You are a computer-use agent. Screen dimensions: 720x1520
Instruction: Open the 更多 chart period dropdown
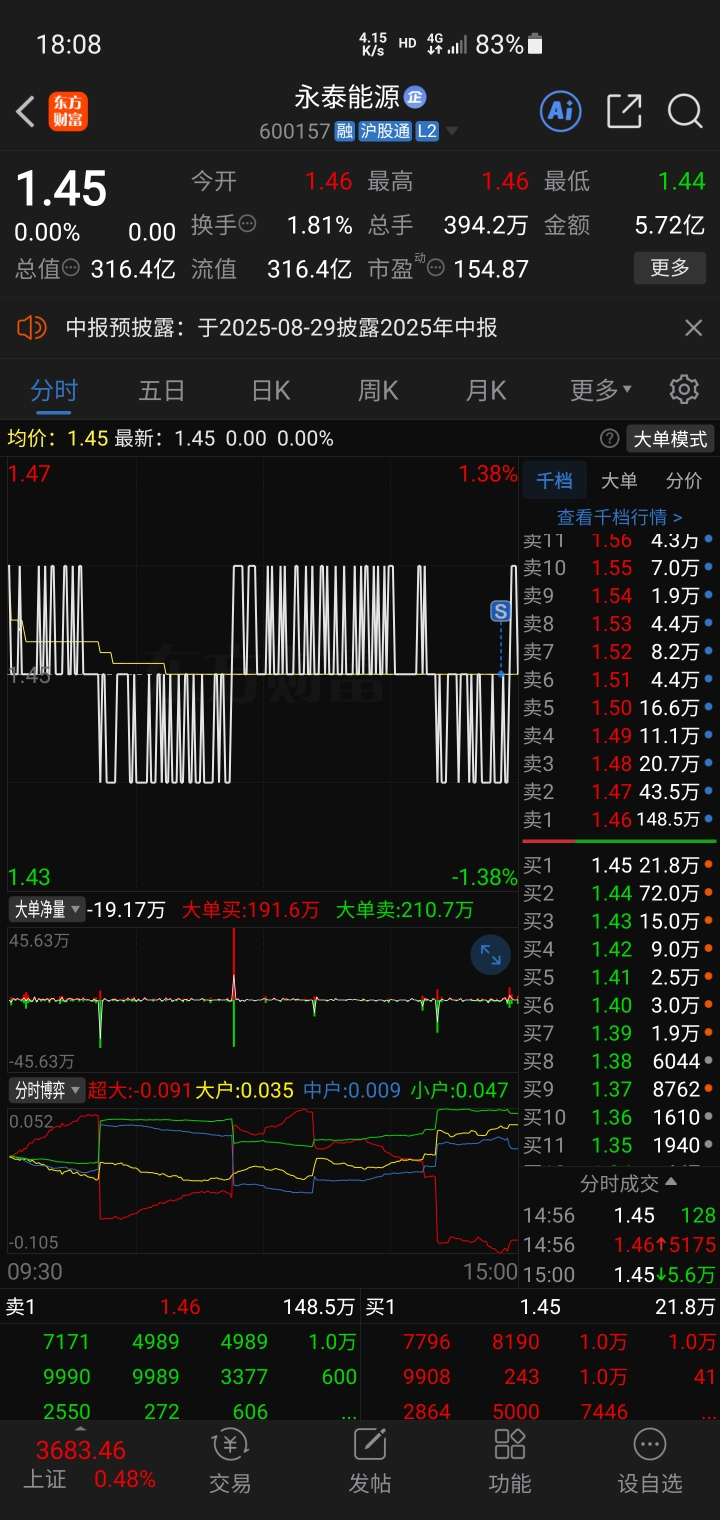click(600, 389)
